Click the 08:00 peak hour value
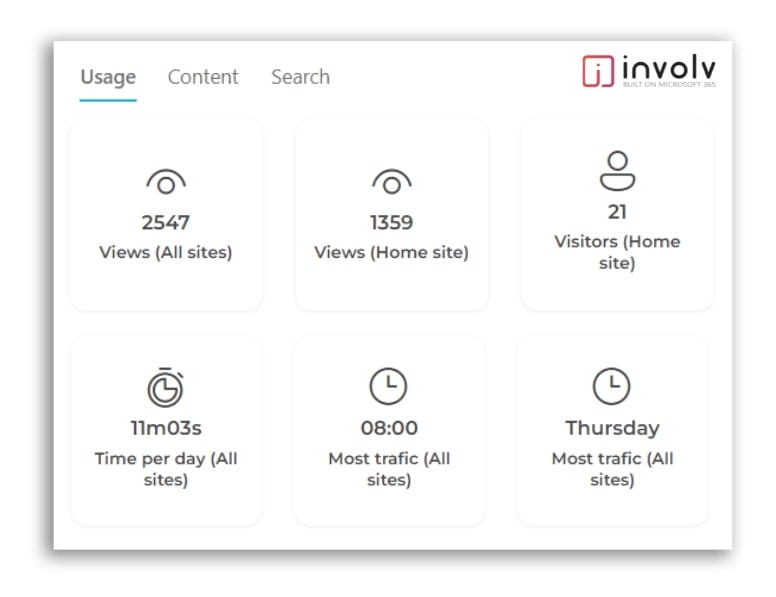 [x=389, y=428]
